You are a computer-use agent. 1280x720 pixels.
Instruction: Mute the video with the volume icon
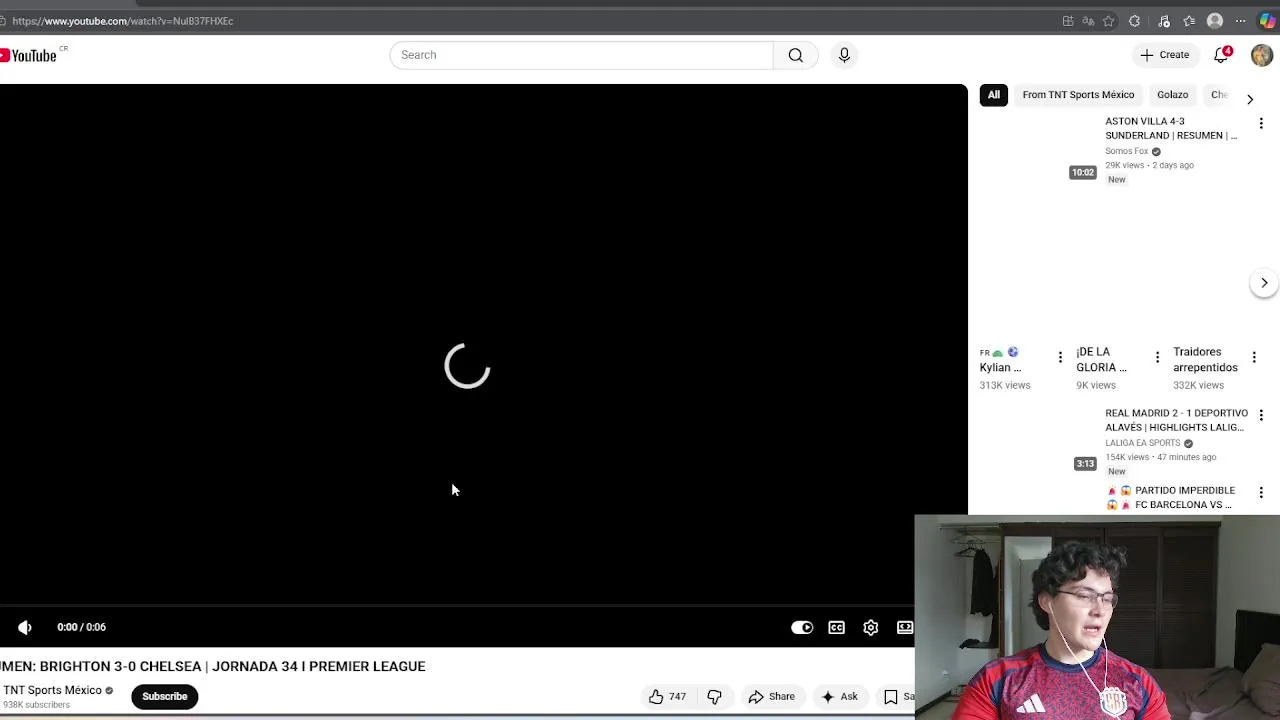pyautogui.click(x=25, y=627)
